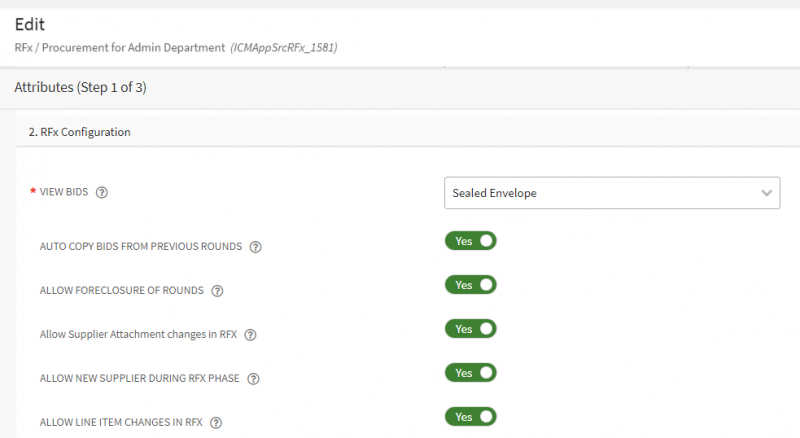Click the RFx / Procurement for Admin Department breadcrumb
800x438 pixels.
pyautogui.click(x=119, y=47)
